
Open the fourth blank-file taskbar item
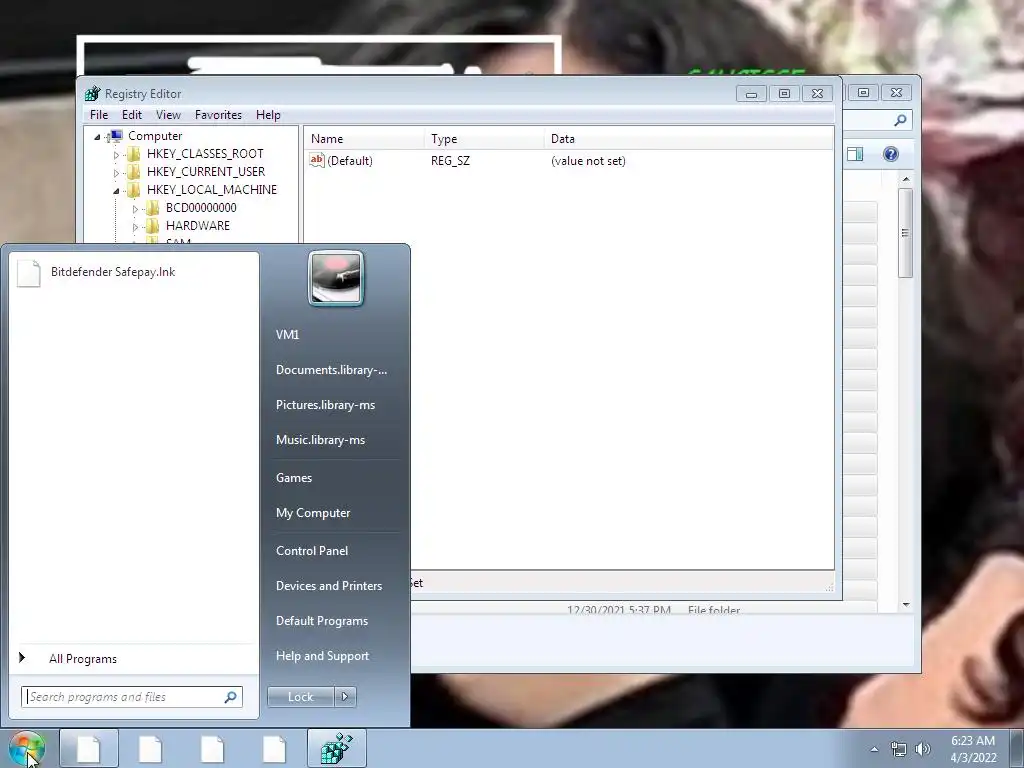pos(274,748)
